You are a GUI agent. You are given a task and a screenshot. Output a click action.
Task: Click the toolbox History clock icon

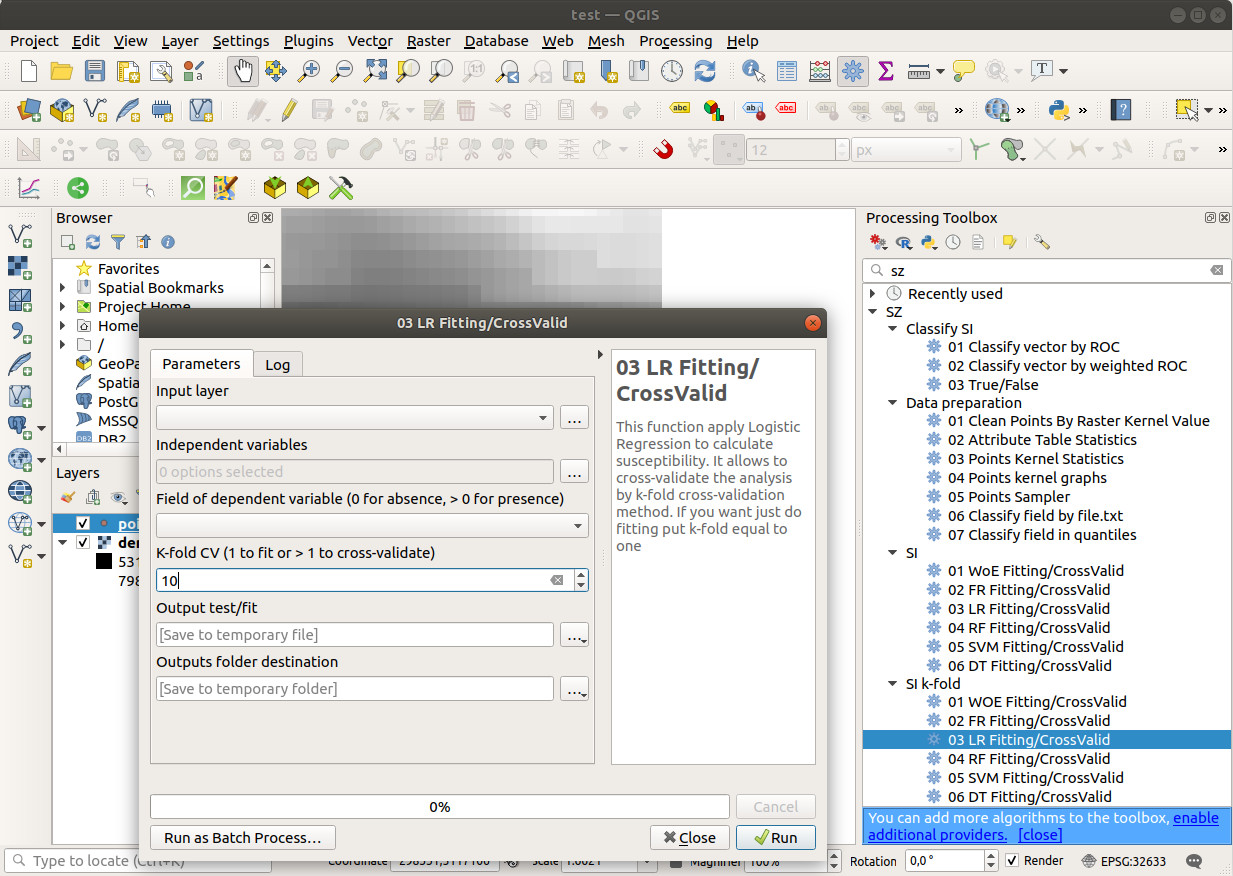coord(954,242)
